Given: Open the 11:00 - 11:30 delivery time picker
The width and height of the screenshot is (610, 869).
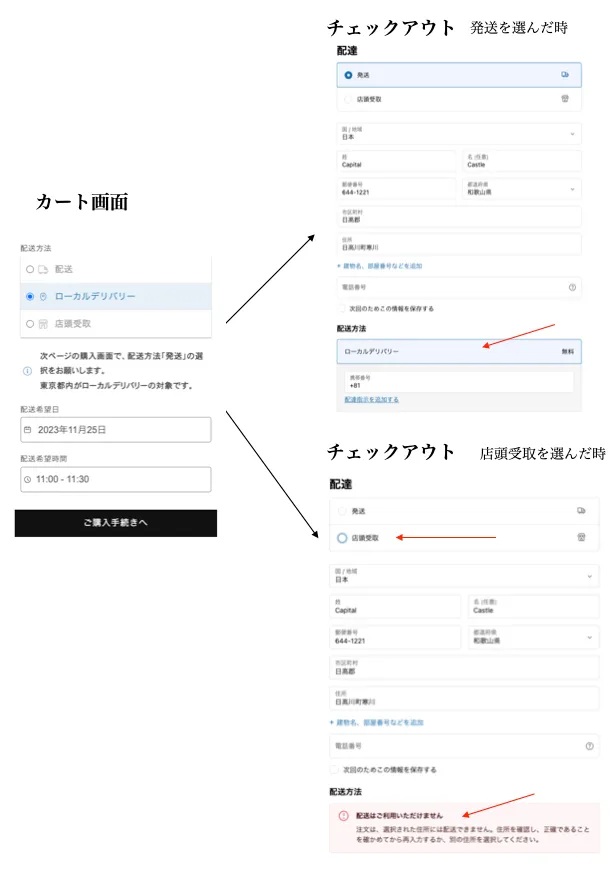Looking at the screenshot, I should click(113, 480).
